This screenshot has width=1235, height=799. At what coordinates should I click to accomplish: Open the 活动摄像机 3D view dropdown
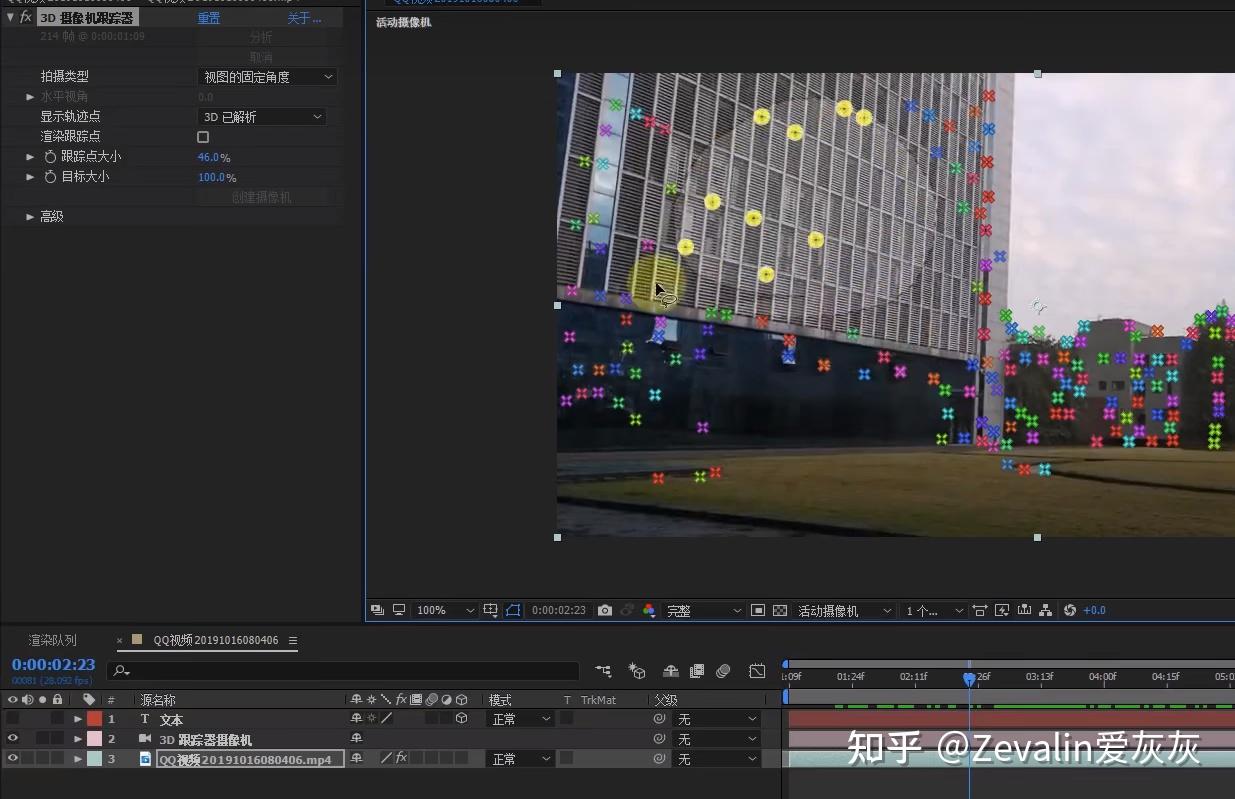(x=845, y=610)
